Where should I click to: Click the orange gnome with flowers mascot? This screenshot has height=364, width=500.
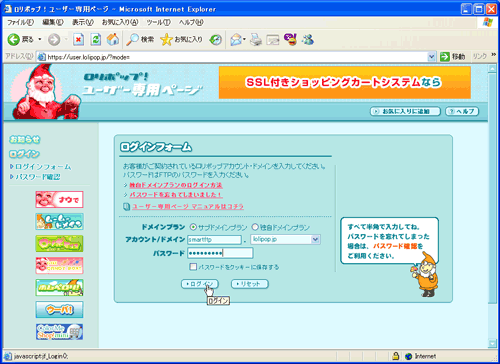pos(425,274)
